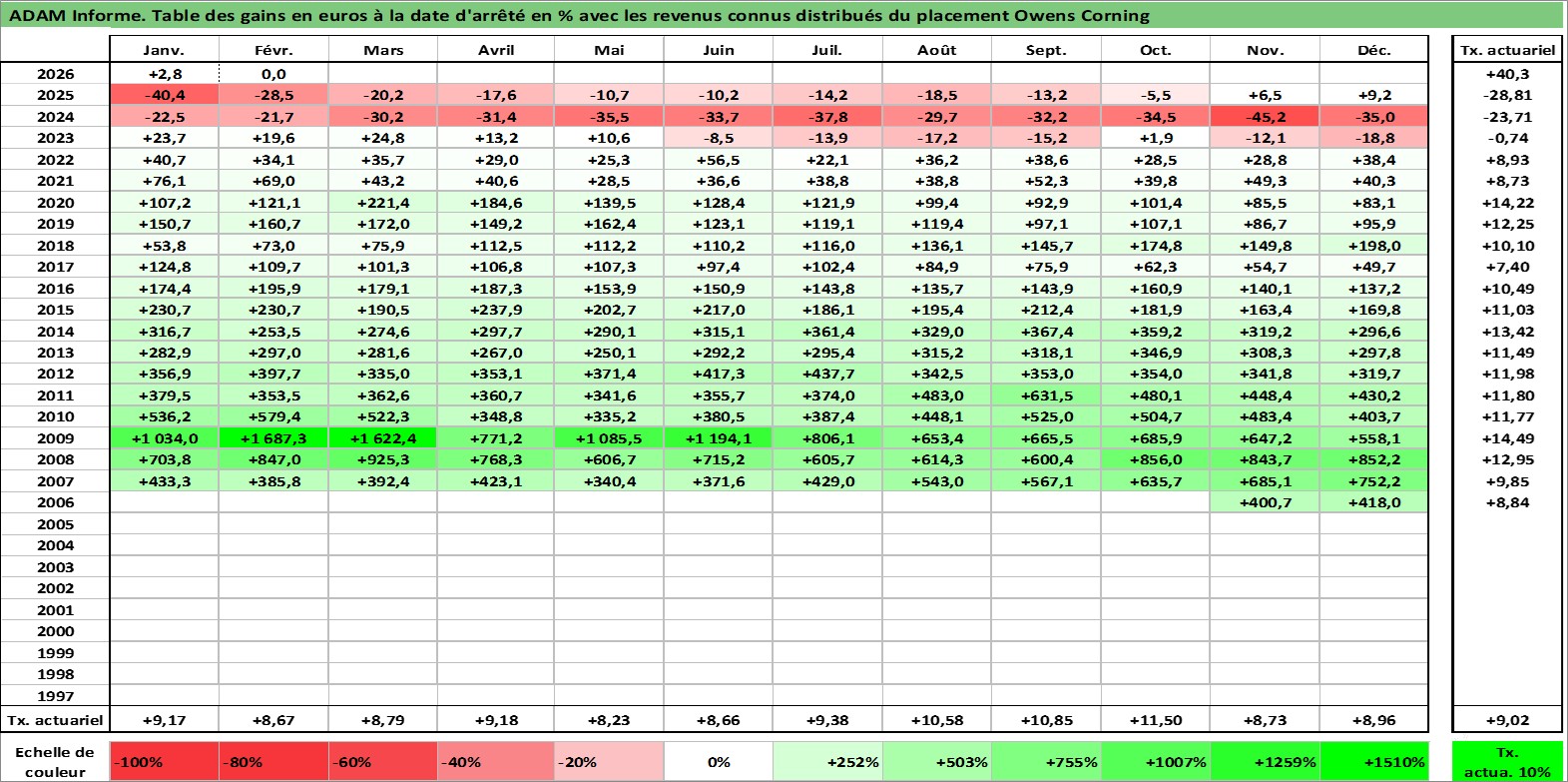The width and height of the screenshot is (1568, 782).
Task: Click the '+1 622,4' cell in March 2009
Action: click(383, 438)
